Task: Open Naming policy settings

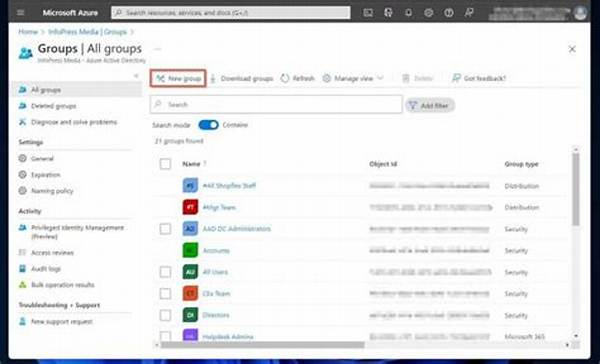Action: 46,191
